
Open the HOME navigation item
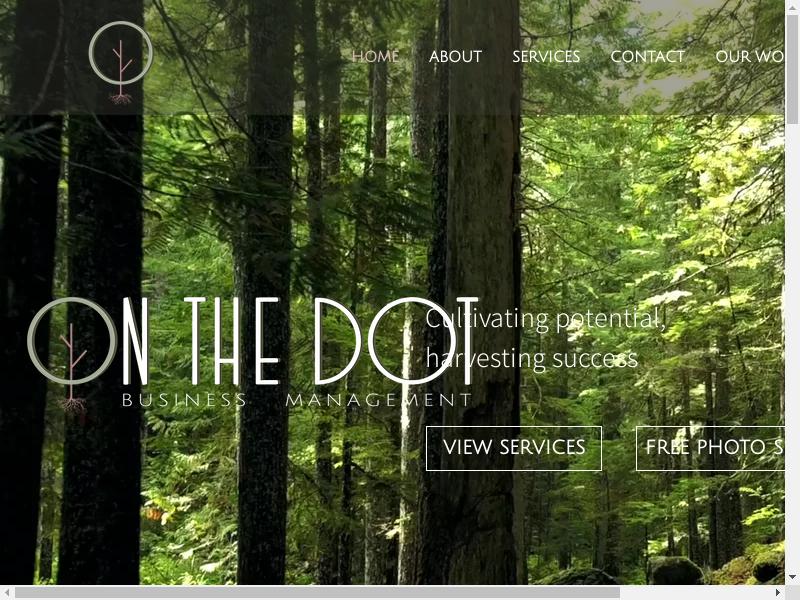[x=376, y=56]
